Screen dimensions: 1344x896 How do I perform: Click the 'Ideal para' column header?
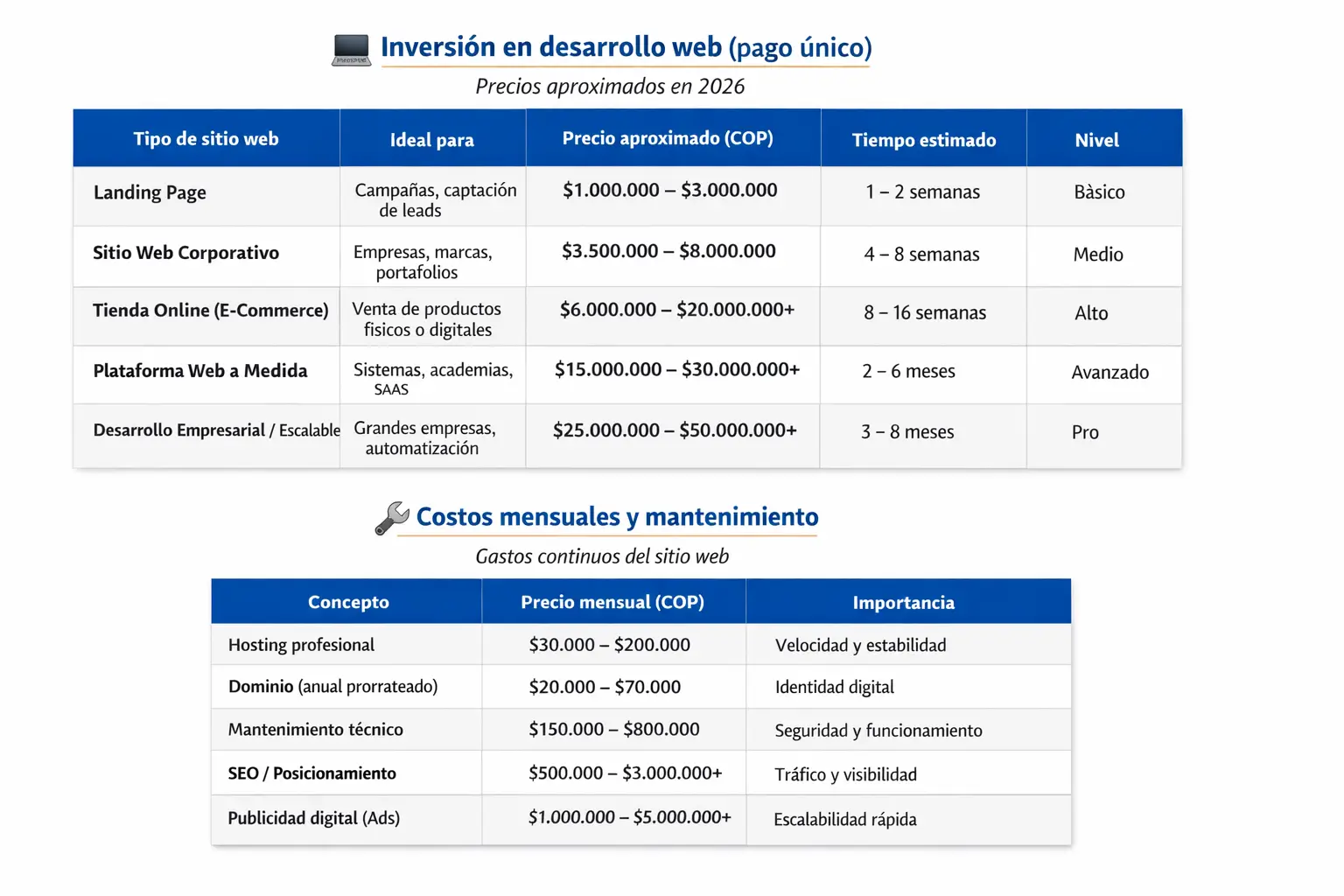(x=432, y=138)
